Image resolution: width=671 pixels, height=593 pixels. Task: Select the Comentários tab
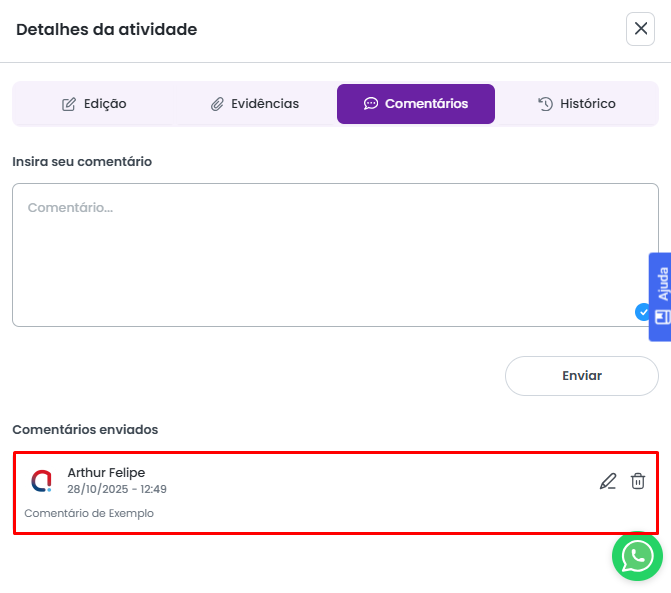pos(416,104)
